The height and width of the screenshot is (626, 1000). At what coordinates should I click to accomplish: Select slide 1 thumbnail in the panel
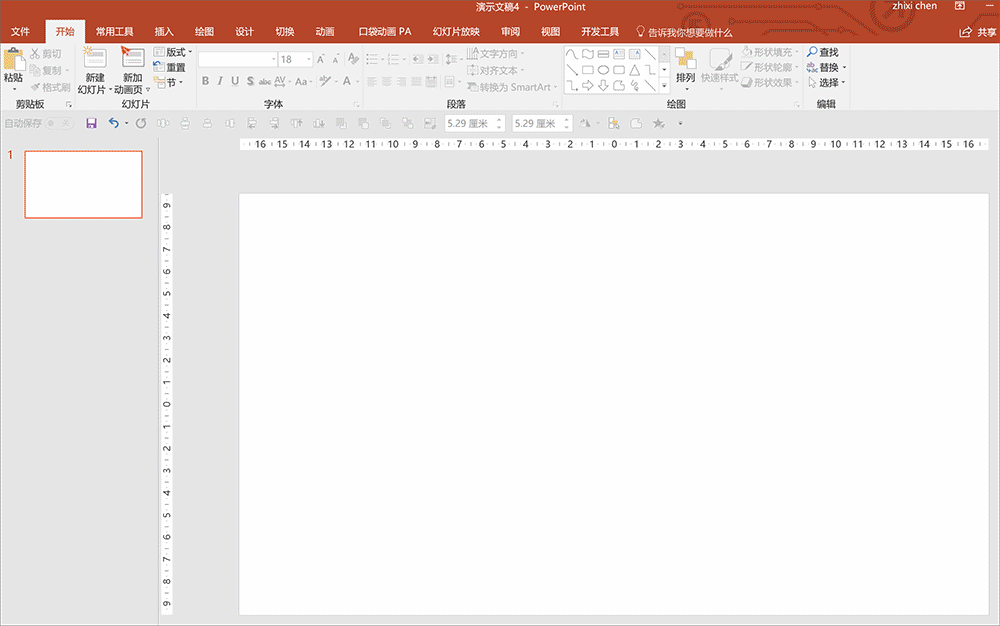click(x=83, y=184)
